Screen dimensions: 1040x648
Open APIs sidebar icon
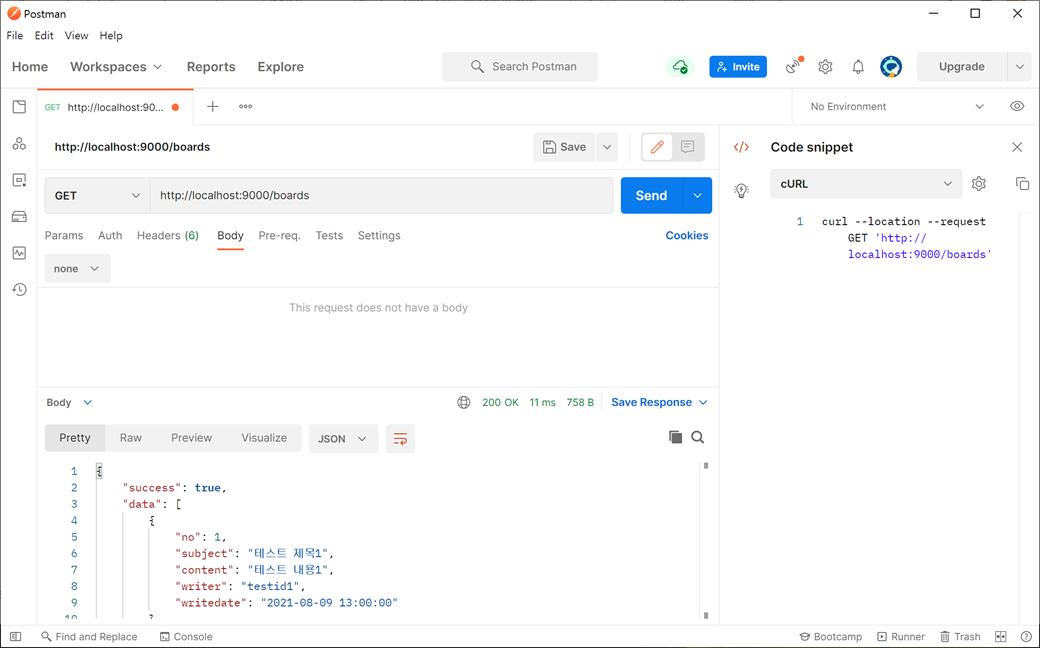tap(19, 143)
